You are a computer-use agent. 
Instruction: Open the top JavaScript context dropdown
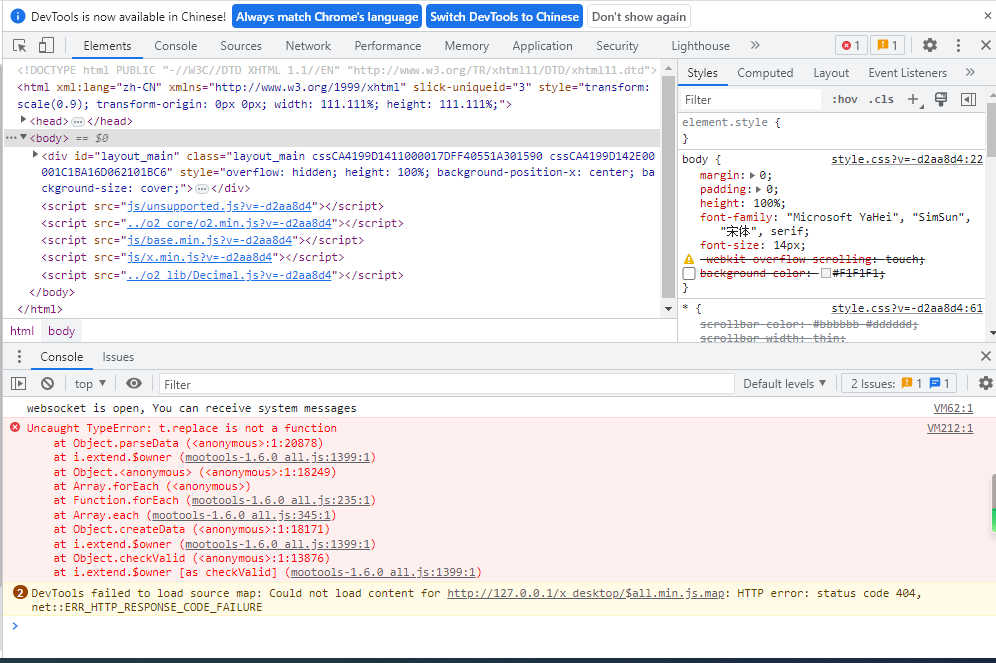89,384
